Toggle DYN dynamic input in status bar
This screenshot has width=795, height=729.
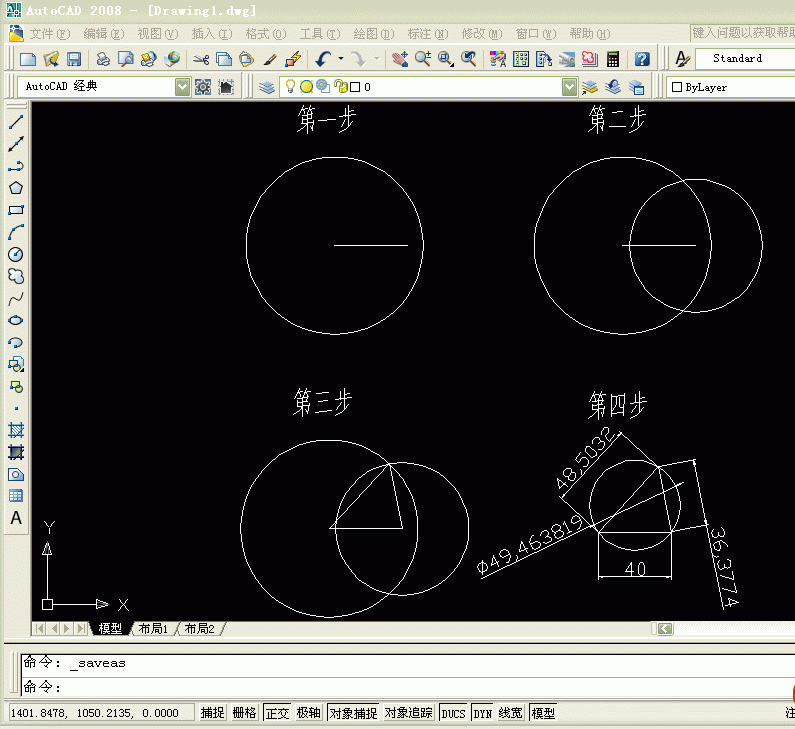point(482,713)
